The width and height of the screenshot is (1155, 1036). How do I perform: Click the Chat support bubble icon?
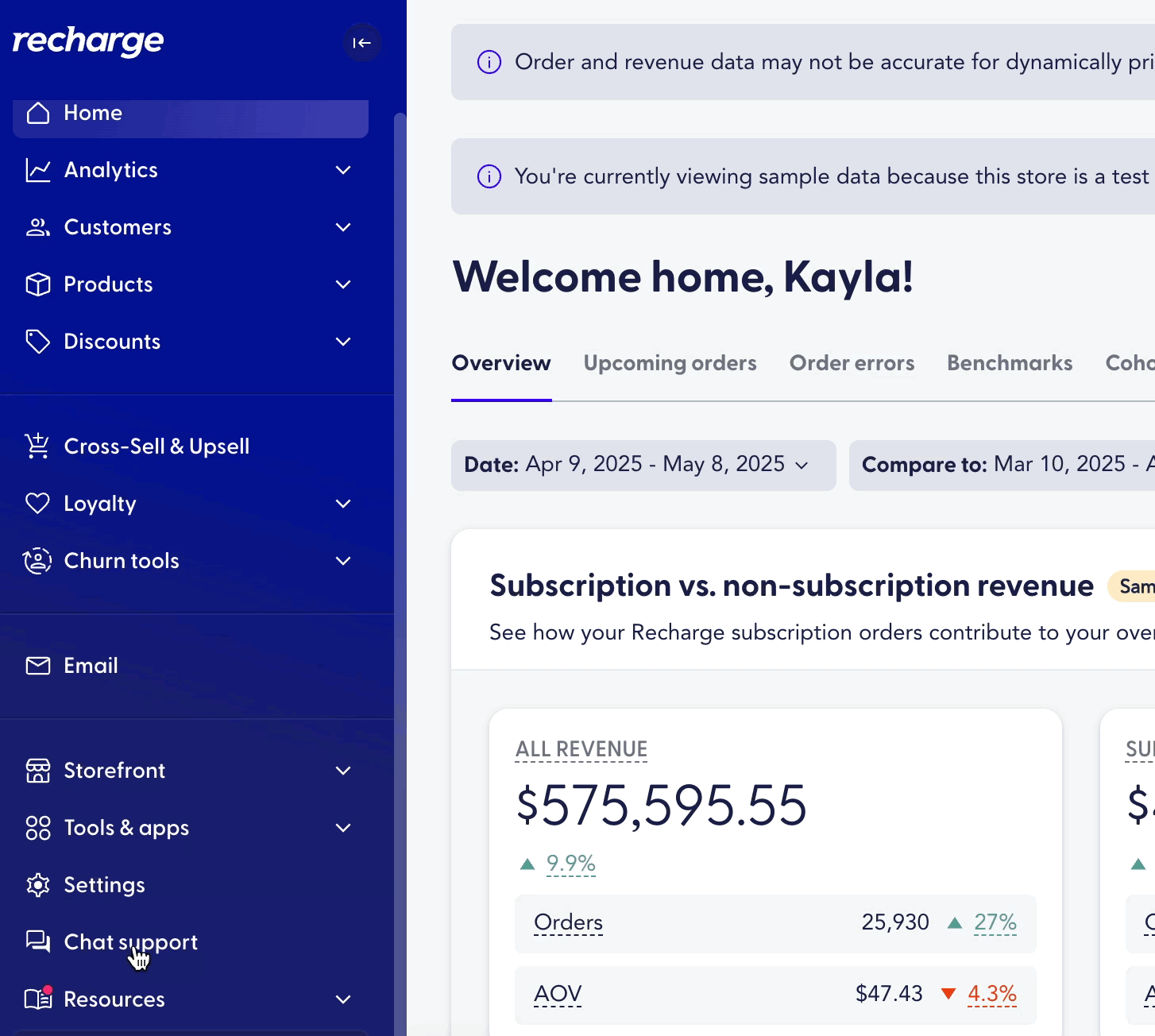pyautogui.click(x=38, y=942)
